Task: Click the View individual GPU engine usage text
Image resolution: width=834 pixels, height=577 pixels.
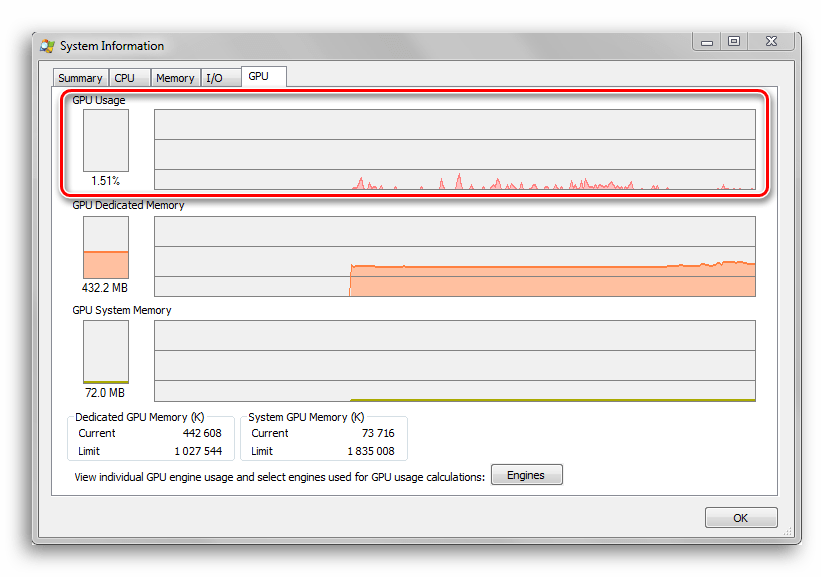Action: pyautogui.click(x=280, y=478)
